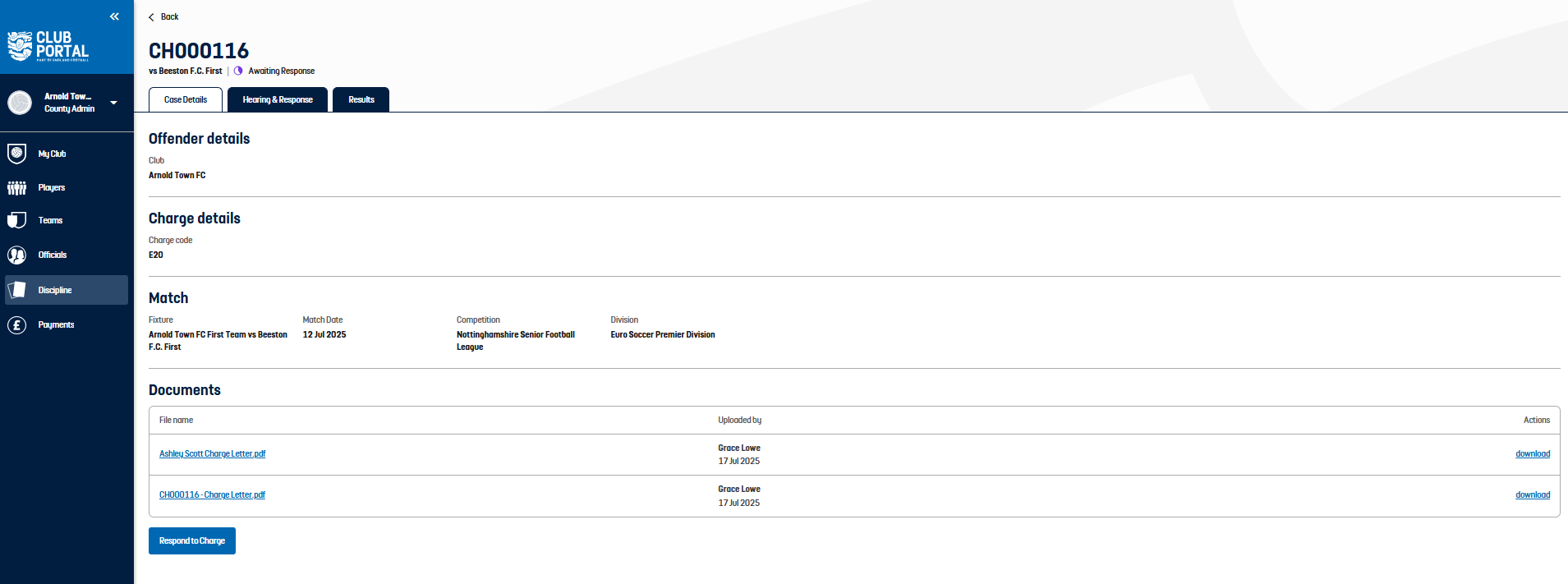Click match date 12 Jul 2025
The width and height of the screenshot is (1568, 584).
324,335
